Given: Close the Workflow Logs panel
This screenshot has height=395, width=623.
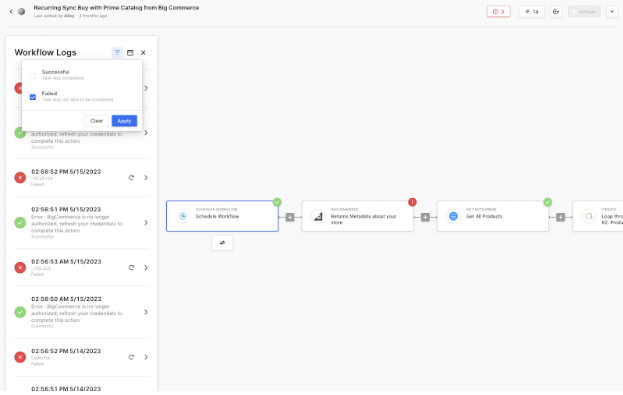Looking at the screenshot, I should pos(143,52).
